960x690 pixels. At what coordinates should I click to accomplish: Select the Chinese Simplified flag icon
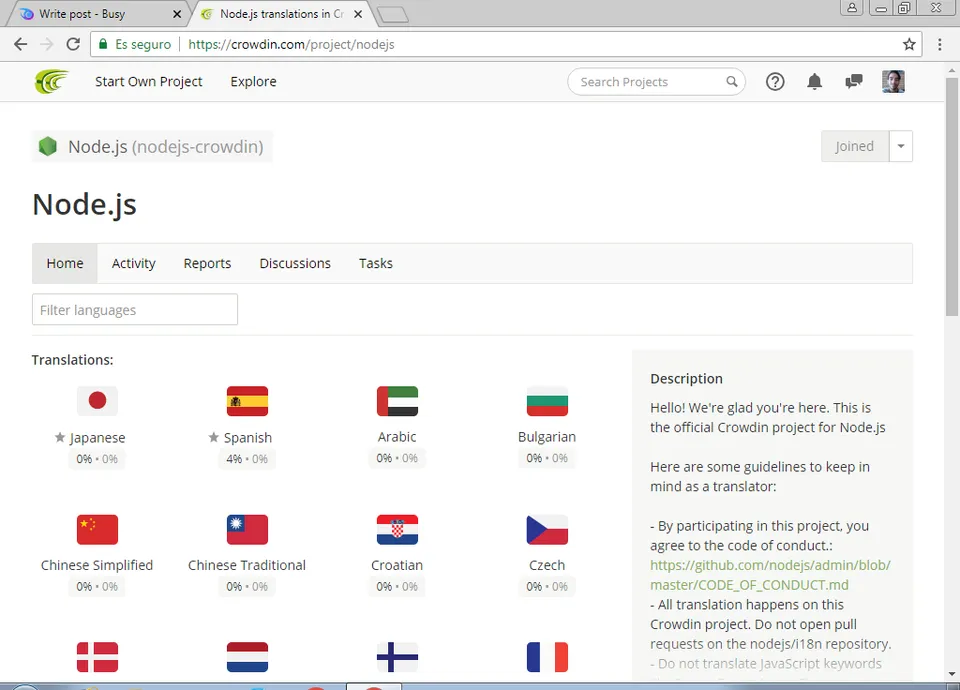97,529
